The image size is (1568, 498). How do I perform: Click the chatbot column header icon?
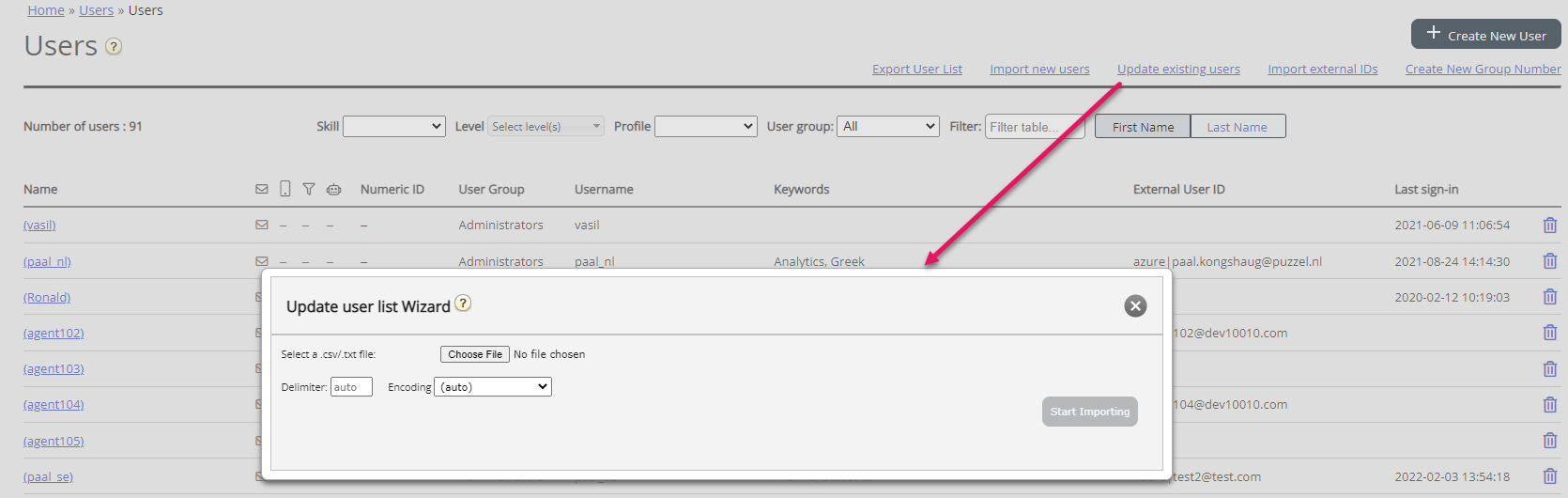(333, 190)
